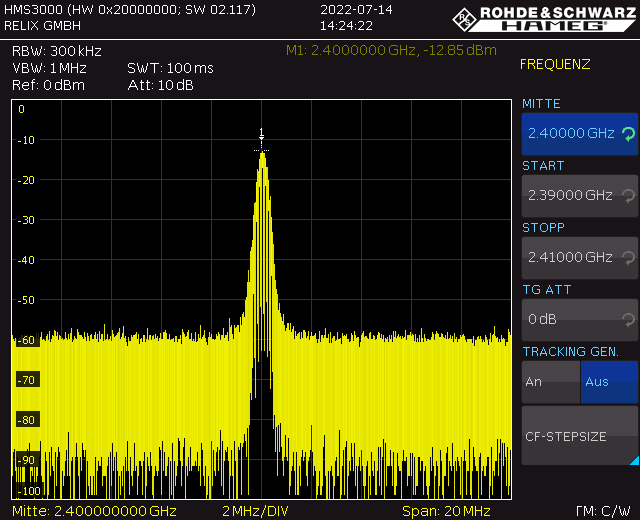Click the rotary knob icon in TG ATT
640x520 pixels.
point(629,320)
